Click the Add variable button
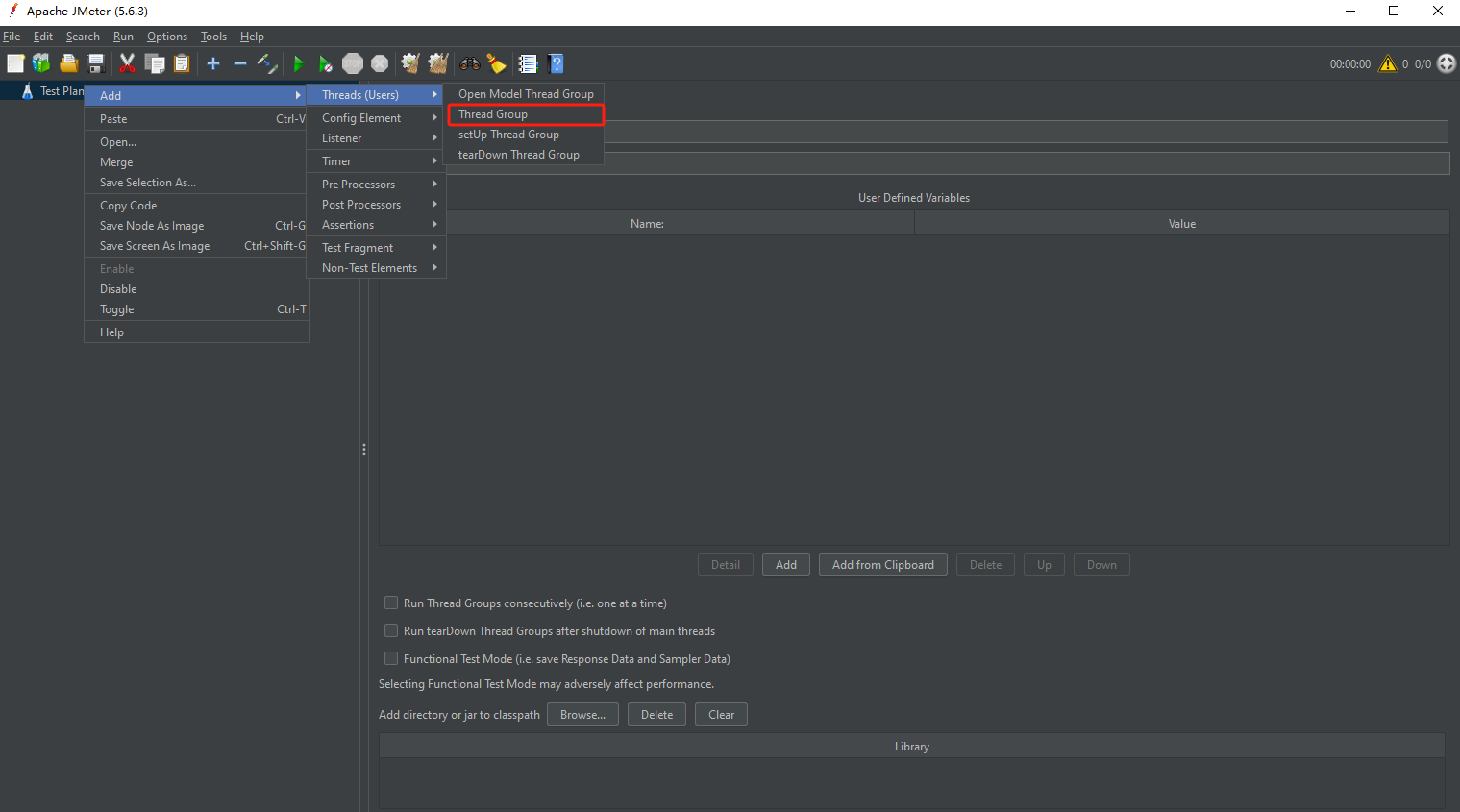Screen dimensions: 1460x812 pos(786,564)
